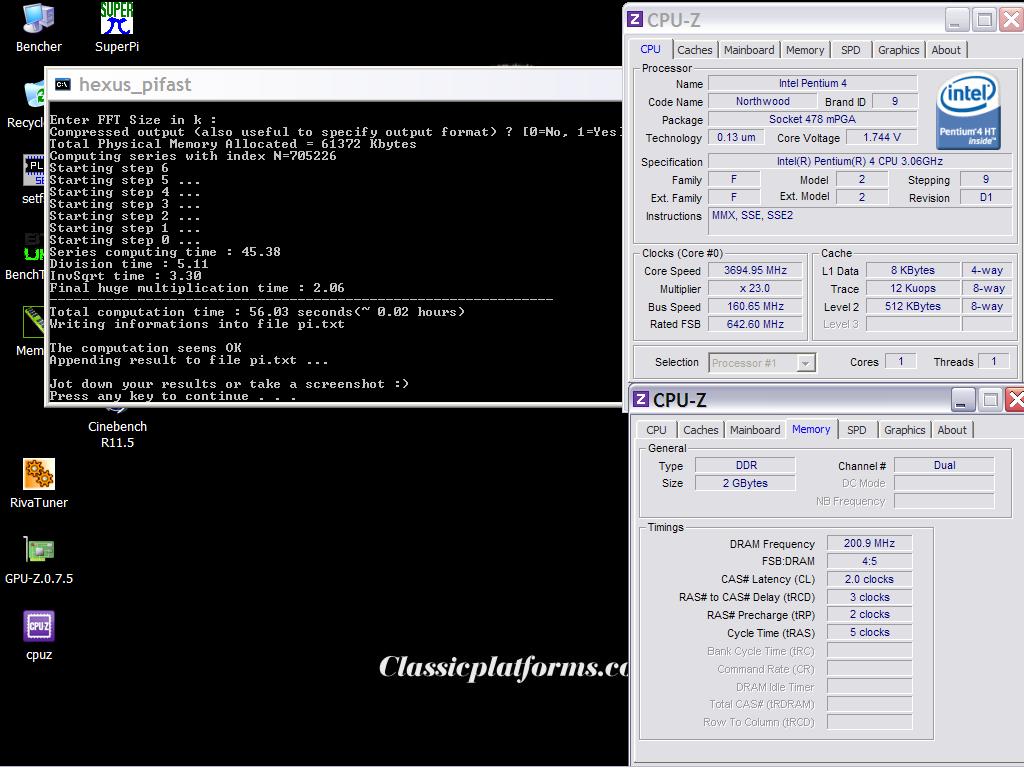Click the RAS# Precharge 2 clocks value

coord(869,615)
